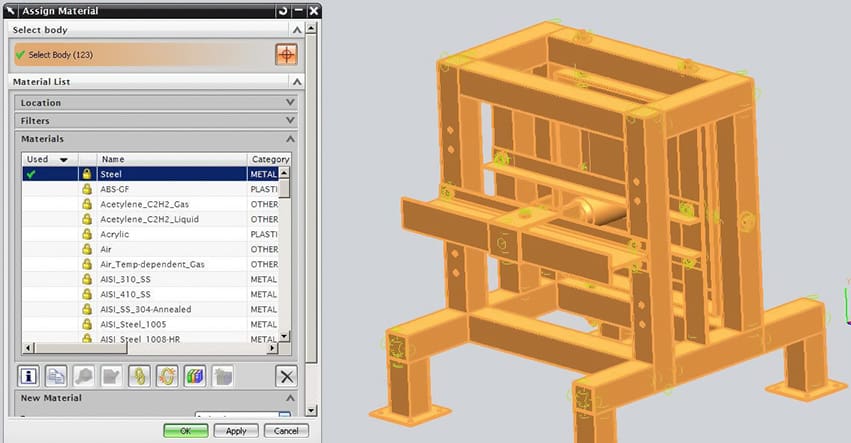Image resolution: width=851 pixels, height=443 pixels.
Task: Click the copy material icon
Action: tap(57, 375)
